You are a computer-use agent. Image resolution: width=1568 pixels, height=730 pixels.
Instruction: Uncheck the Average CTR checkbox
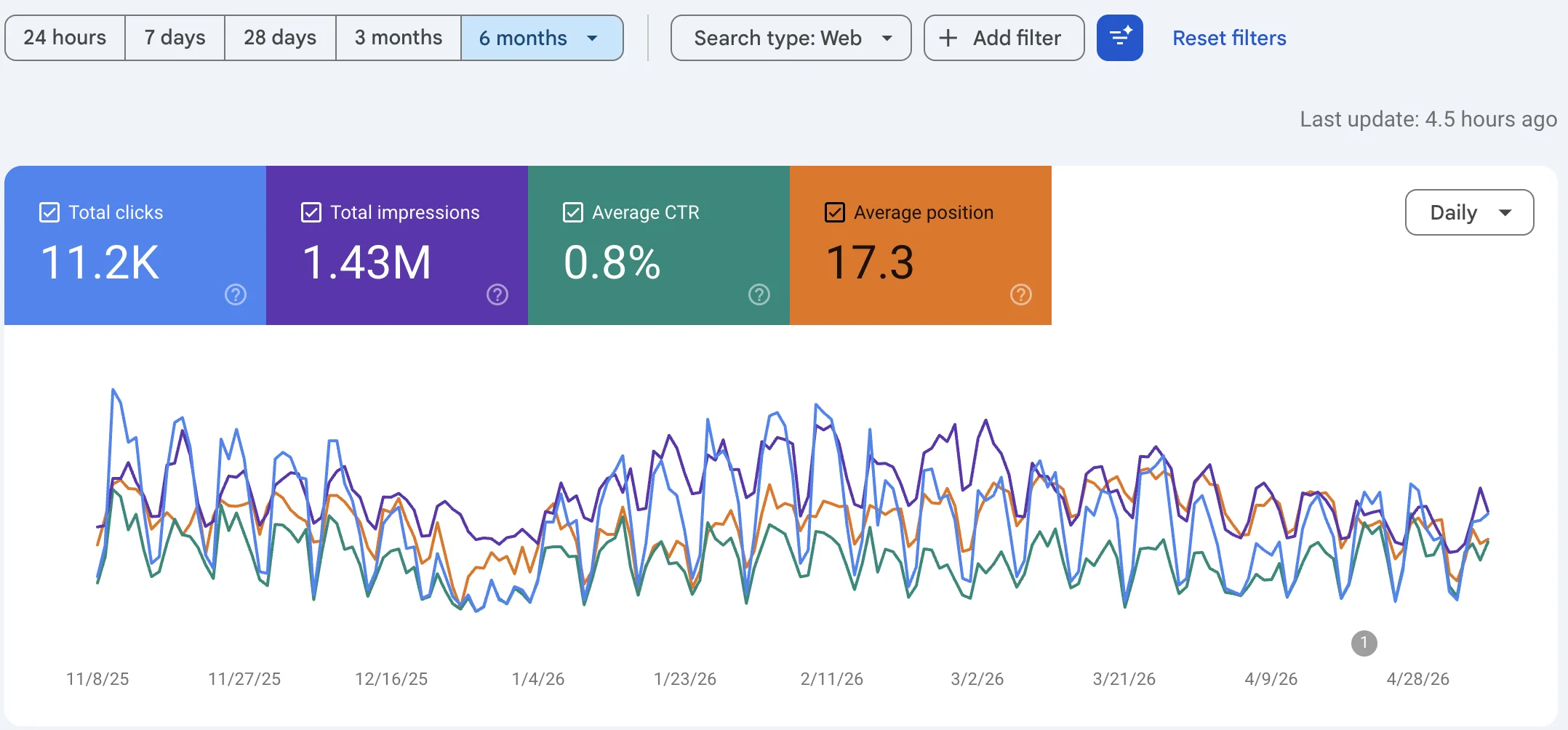pyautogui.click(x=573, y=212)
